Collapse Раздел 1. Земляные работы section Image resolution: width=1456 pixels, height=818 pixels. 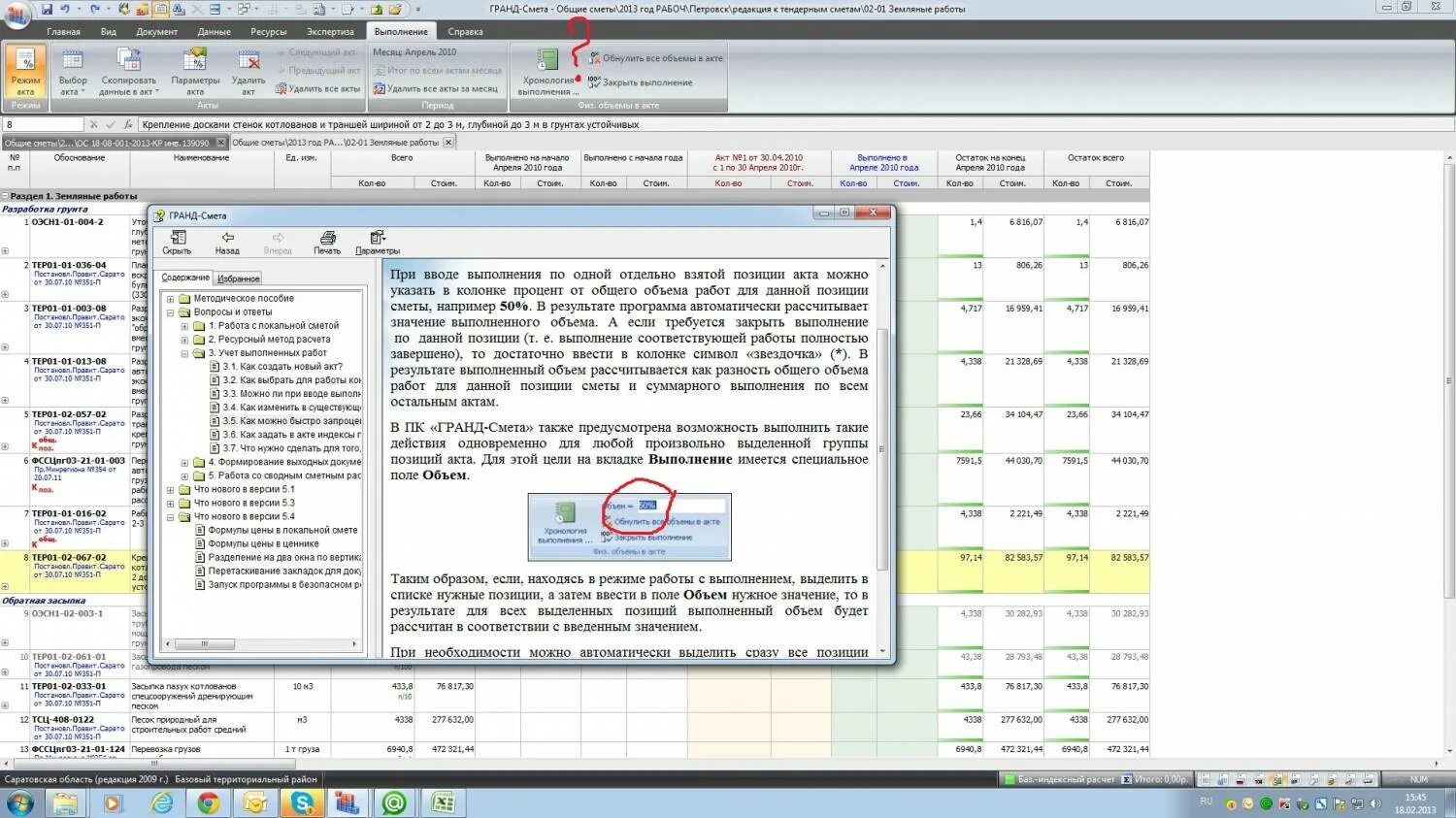(5, 196)
